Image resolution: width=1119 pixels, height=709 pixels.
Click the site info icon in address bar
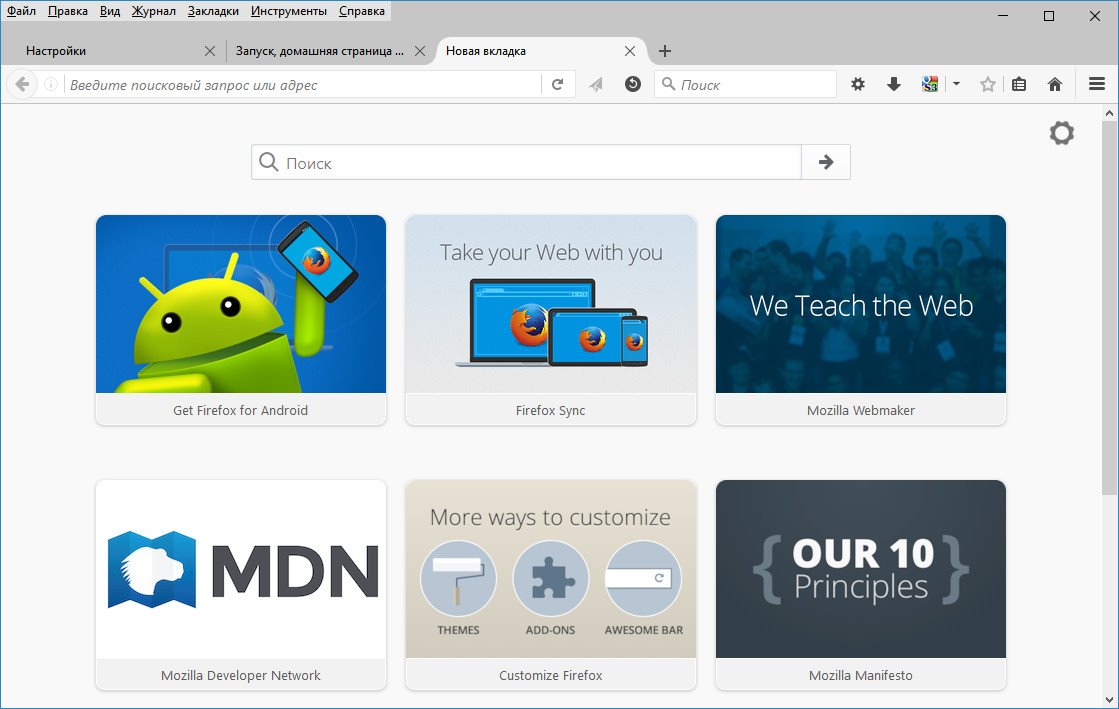click(51, 84)
